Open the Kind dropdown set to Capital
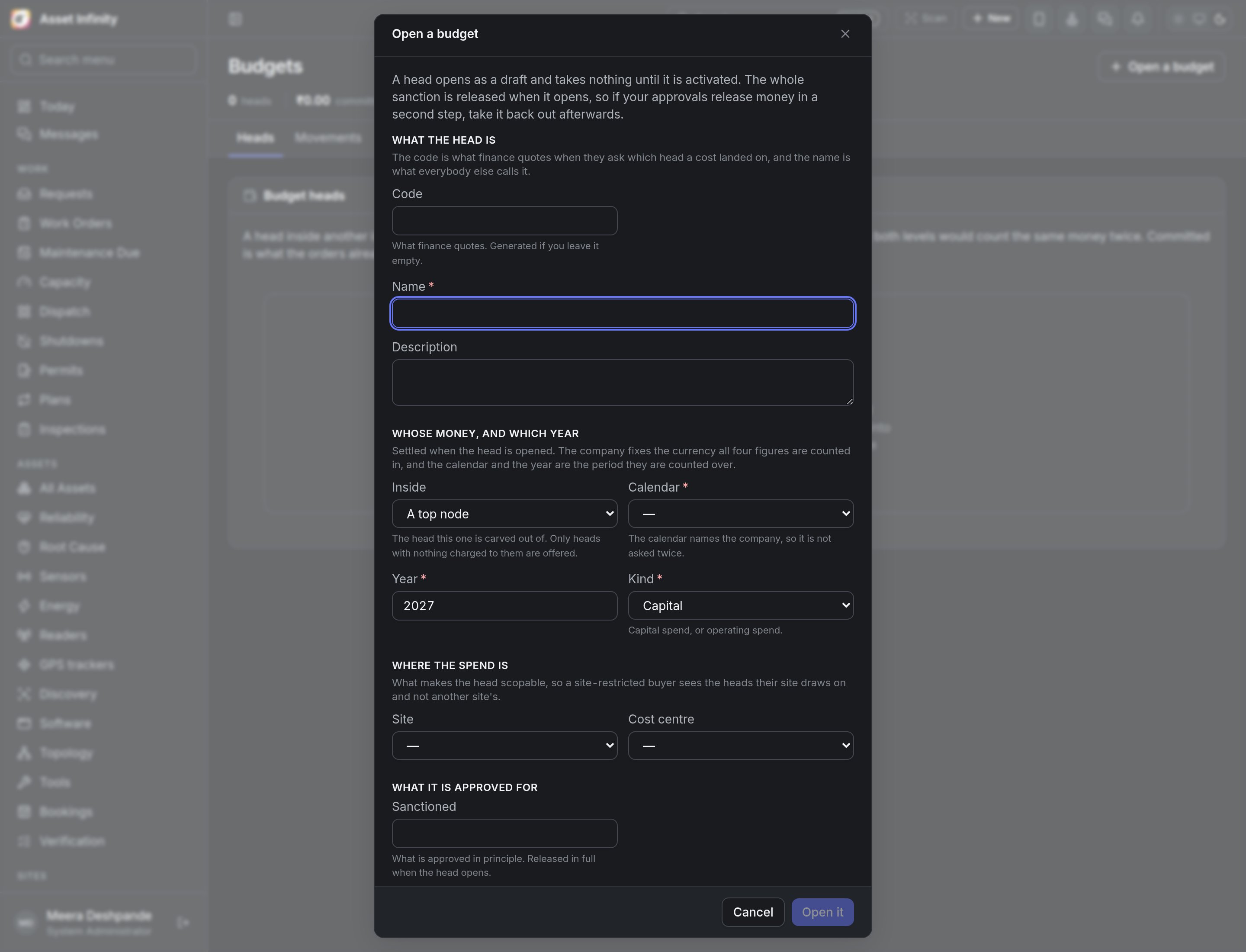This screenshot has height=952, width=1246. click(x=741, y=606)
